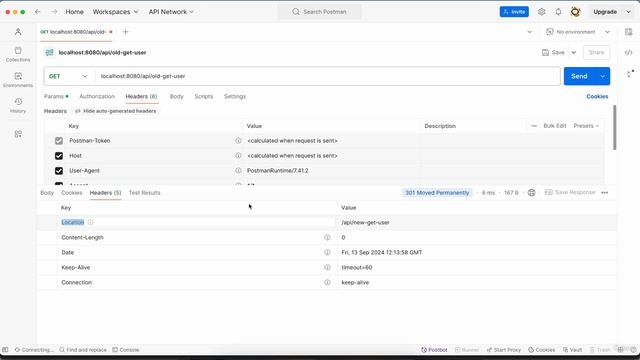Viewport: 640px width, 360px height.
Task: Click the 301 Moved Permanently status
Action: [437, 193]
